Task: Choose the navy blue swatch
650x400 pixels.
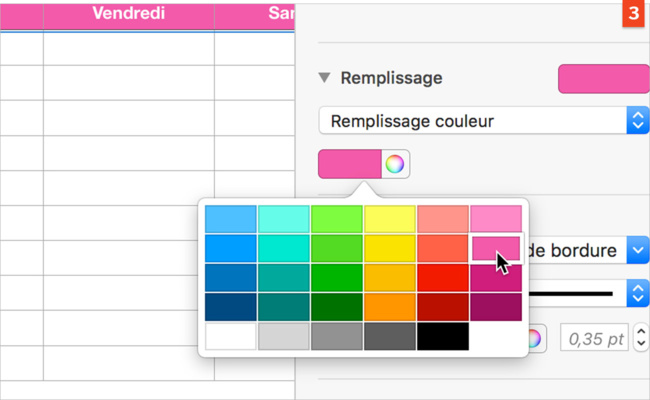Action: (x=231, y=306)
